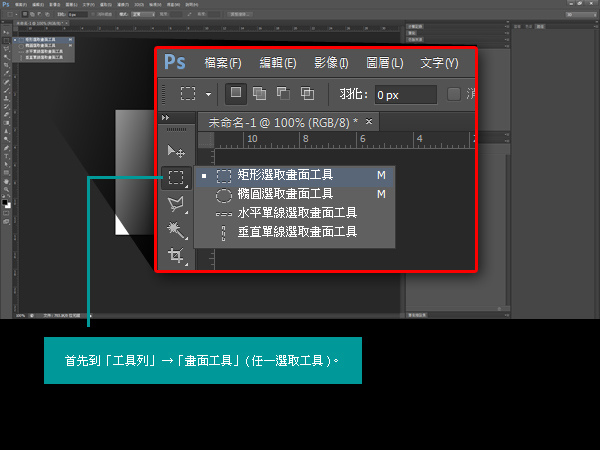Image resolution: width=600 pixels, height=450 pixels.
Task: Click the large Ps logo in enlarged inset
Action: click(174, 62)
